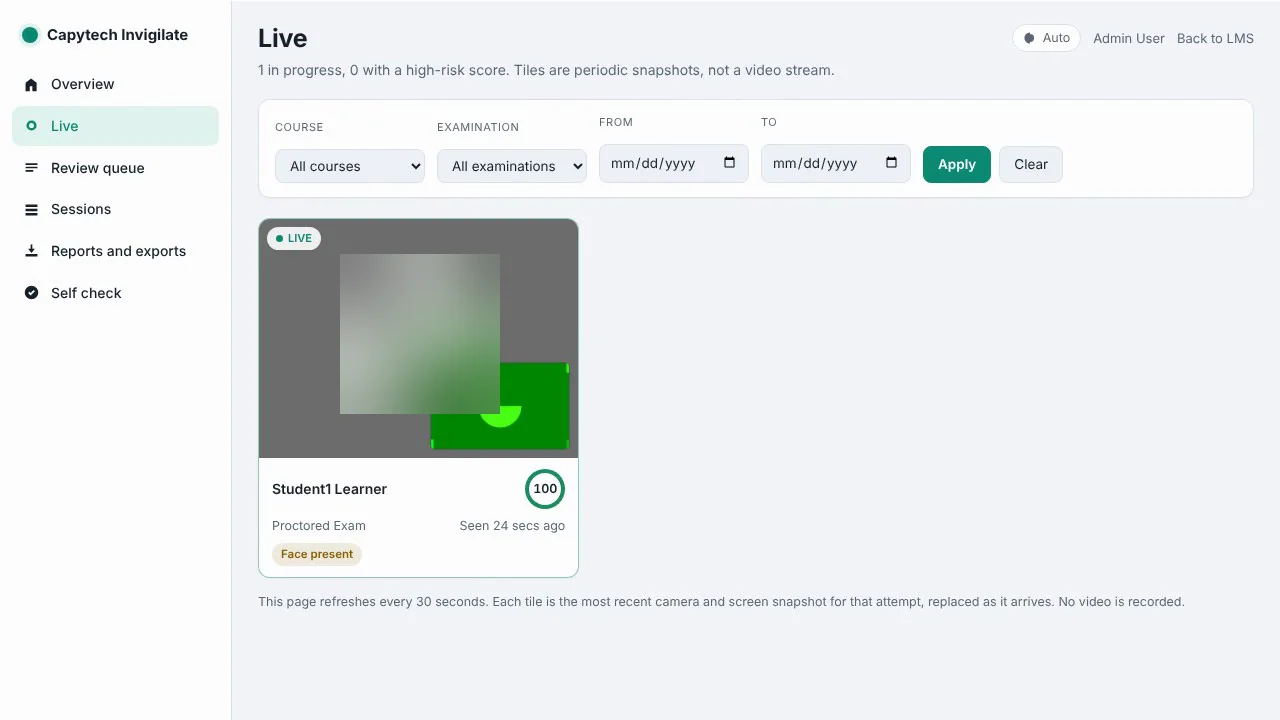This screenshot has height=720, width=1280.
Task: Expand the All courses dropdown
Action: [350, 166]
